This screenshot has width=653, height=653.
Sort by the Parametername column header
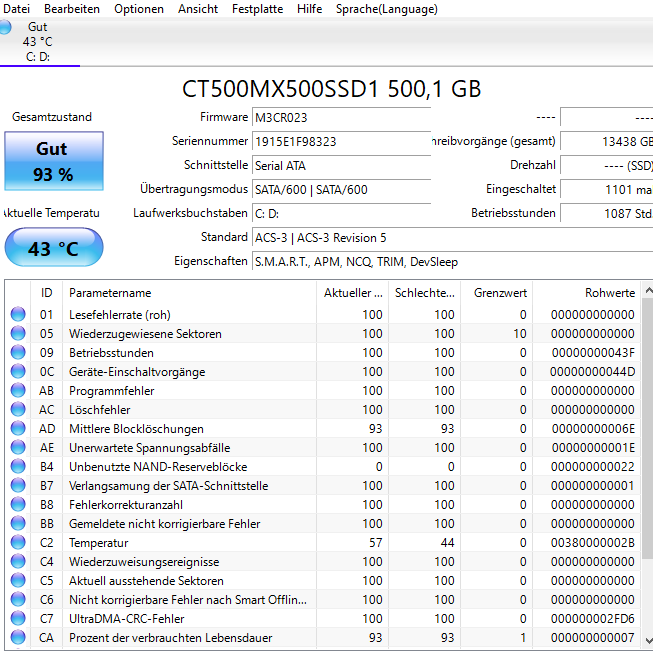189,293
